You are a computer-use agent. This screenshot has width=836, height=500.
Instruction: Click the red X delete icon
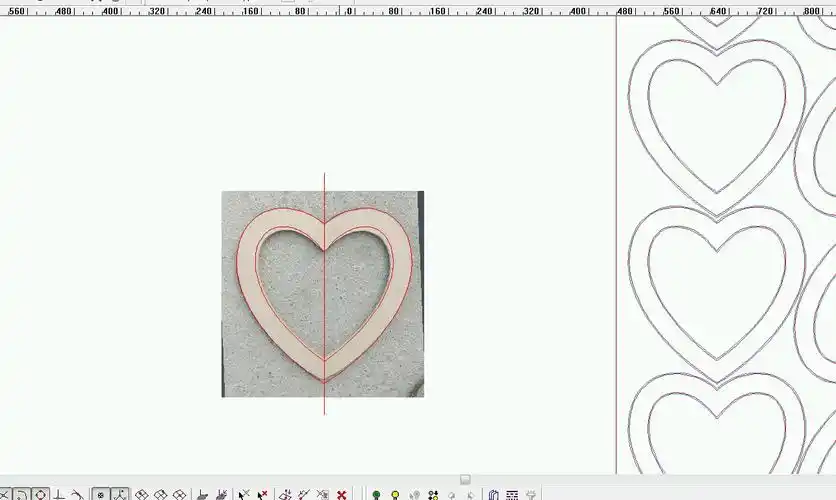tap(342, 494)
